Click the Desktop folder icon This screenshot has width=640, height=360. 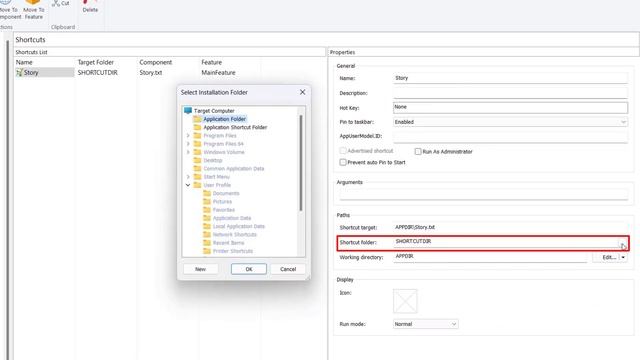(x=198, y=160)
